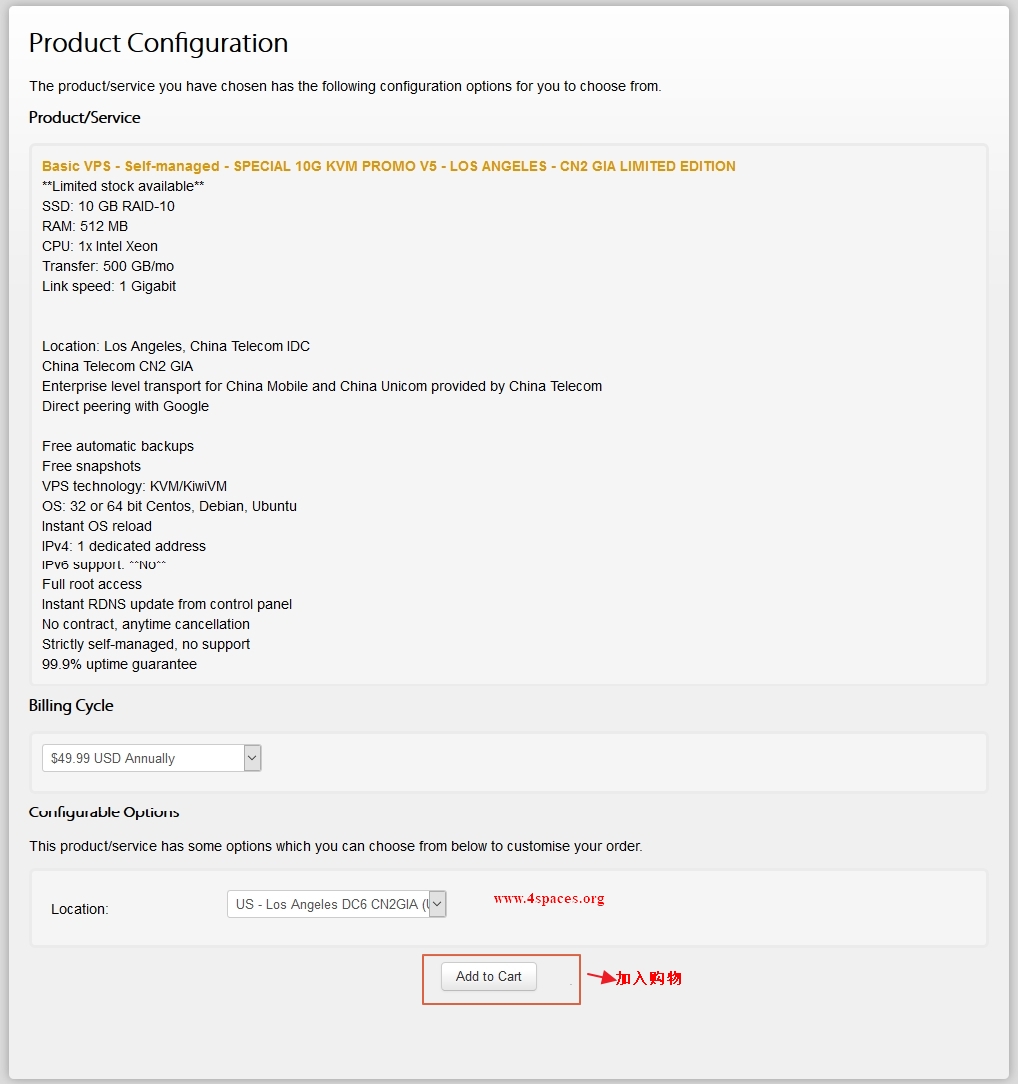Image resolution: width=1018 pixels, height=1084 pixels.
Task: Click the Product/Service section label
Action: click(x=84, y=117)
